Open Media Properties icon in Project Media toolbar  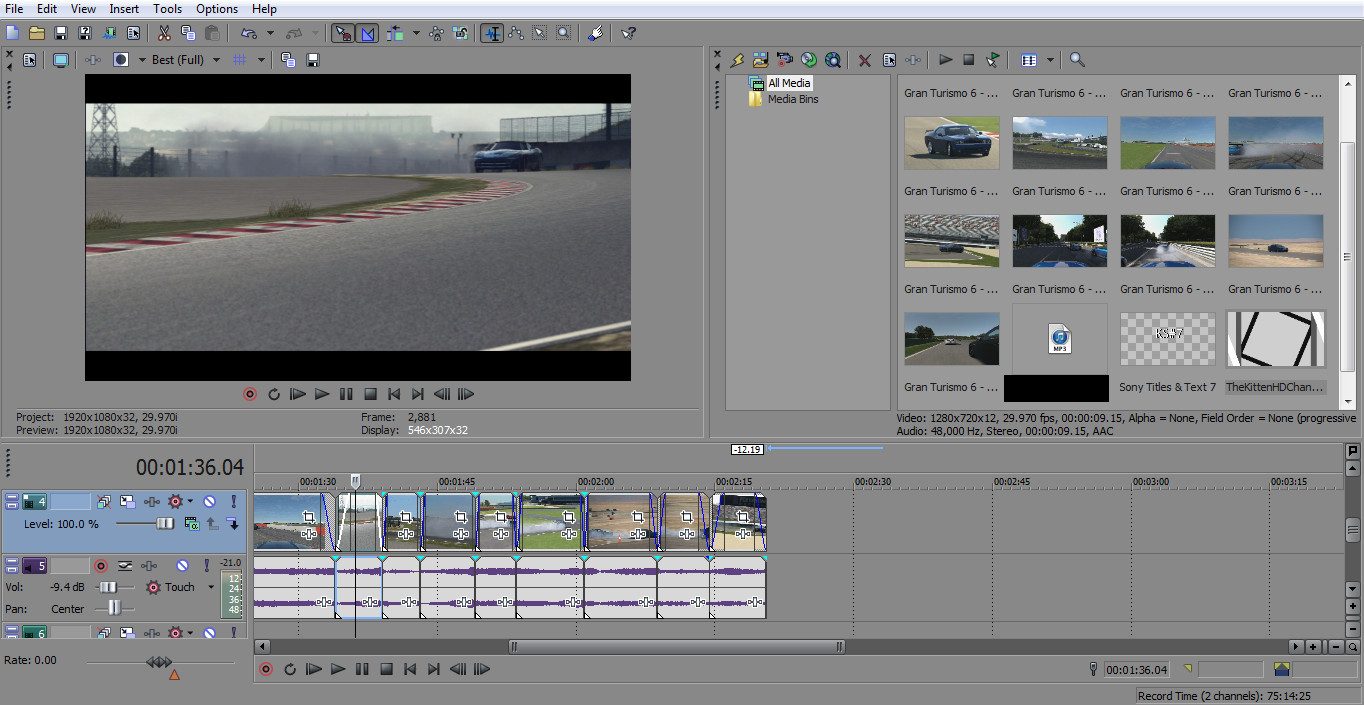click(x=889, y=60)
